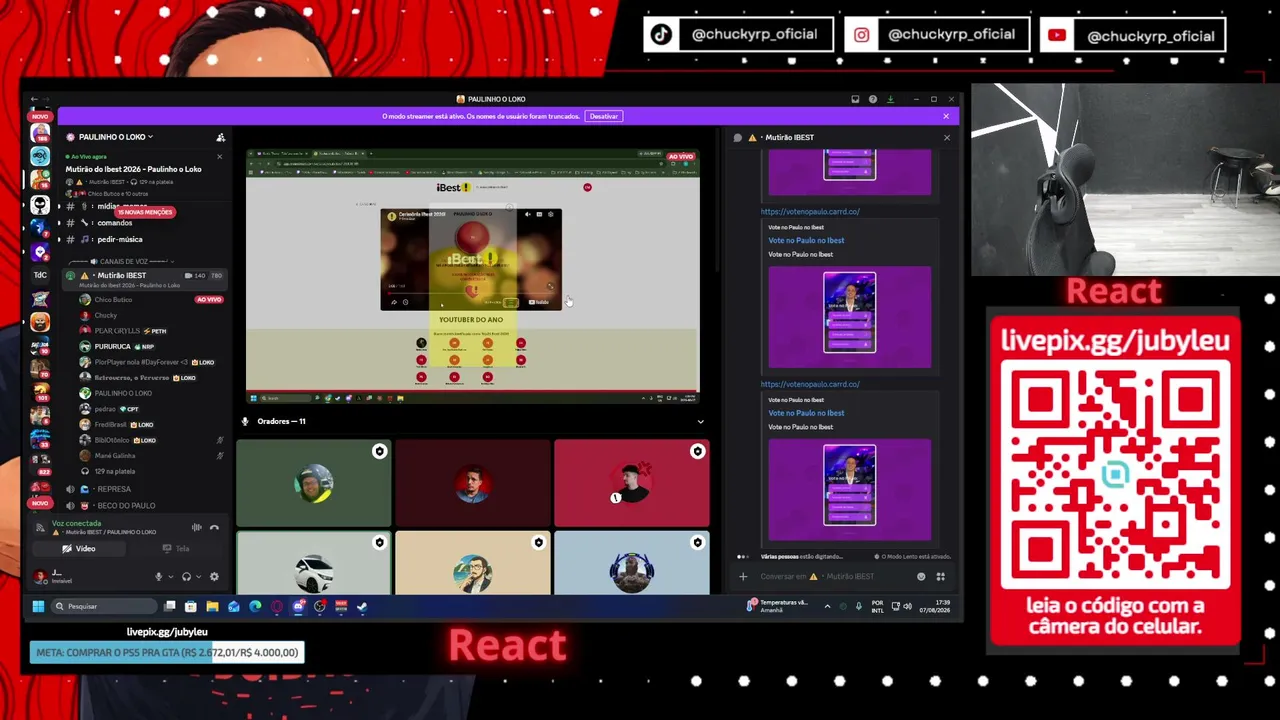This screenshot has width=1280, height=720.
Task: Open the weather widget on taskbar
Action: click(778, 606)
